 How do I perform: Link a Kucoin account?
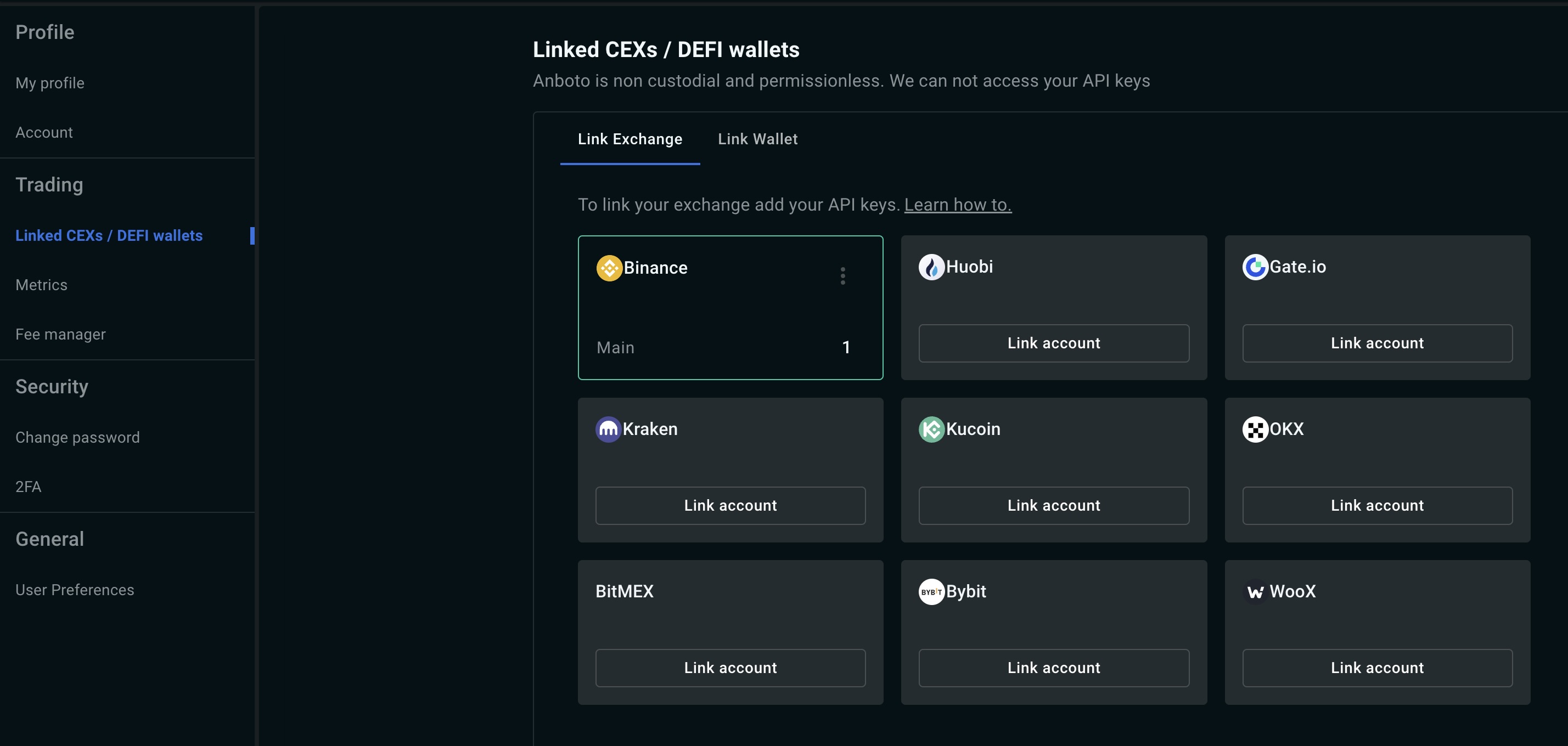click(x=1054, y=506)
